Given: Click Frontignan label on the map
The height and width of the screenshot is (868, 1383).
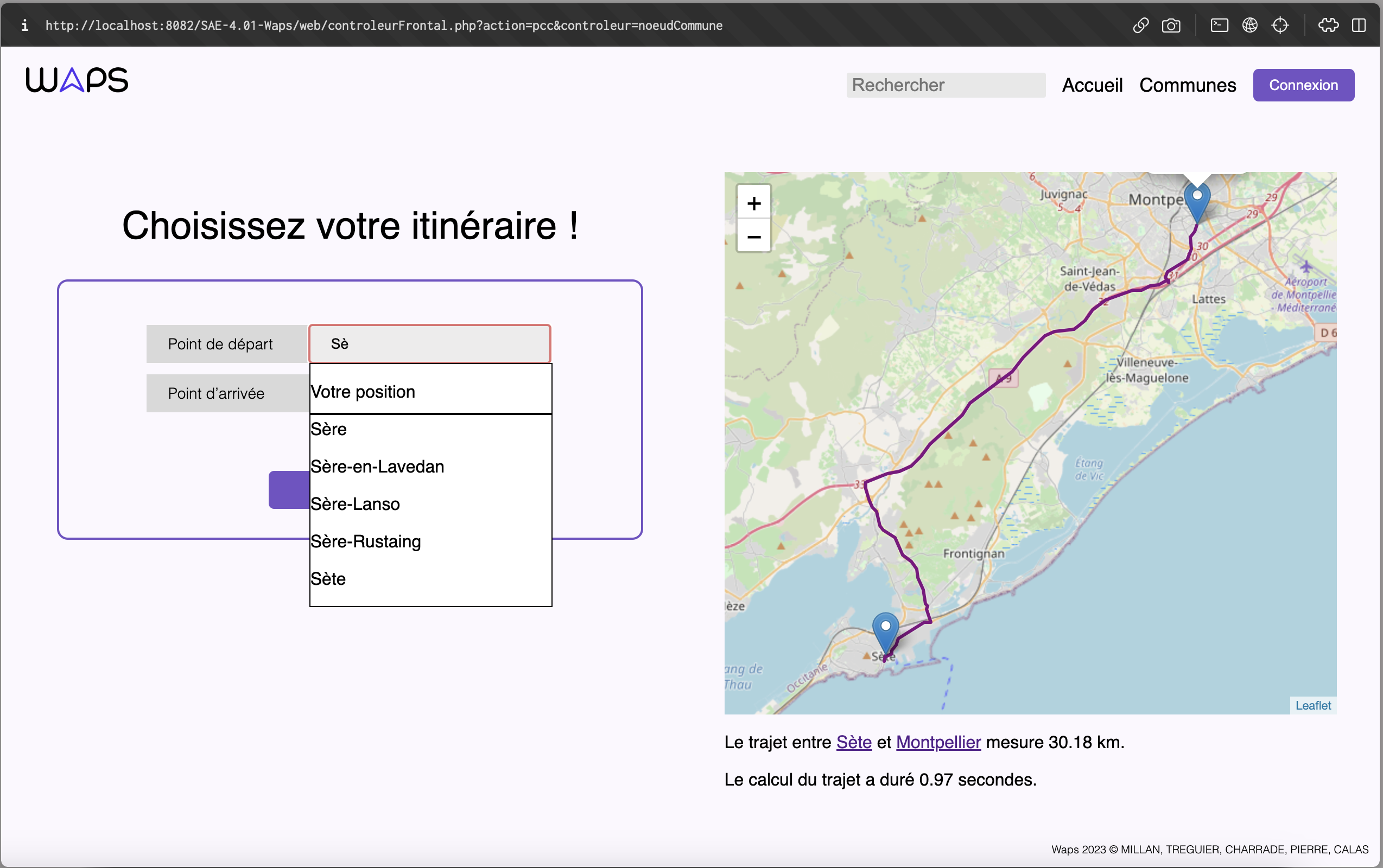Looking at the screenshot, I should 973,553.
